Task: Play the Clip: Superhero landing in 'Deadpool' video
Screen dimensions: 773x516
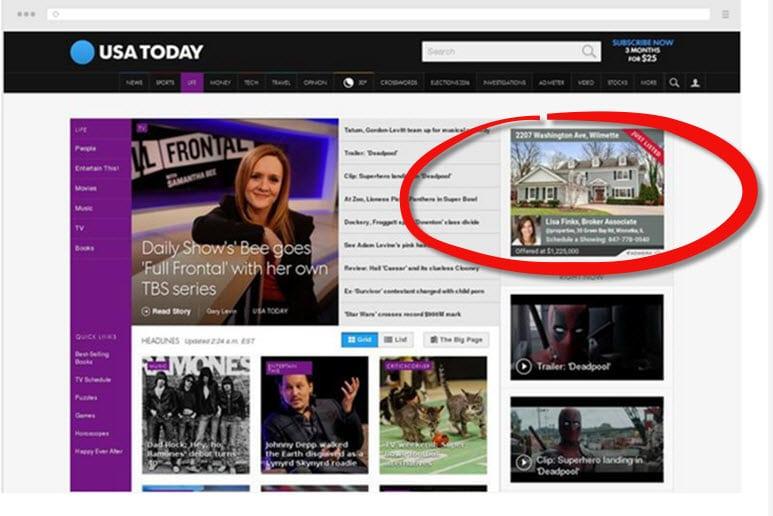Action: [587, 439]
